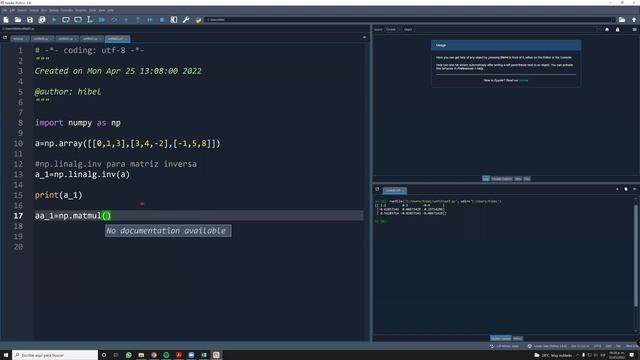Open Preferences via the wrench icon

186,20
